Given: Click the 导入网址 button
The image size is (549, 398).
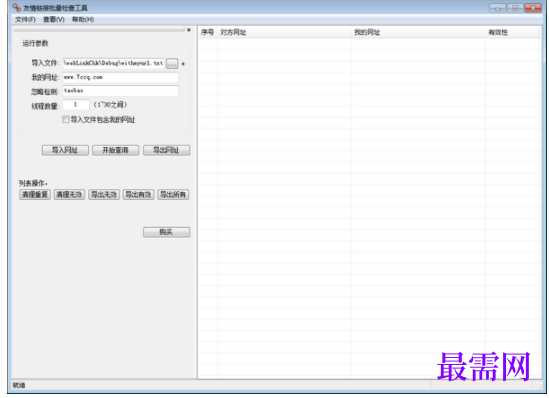Looking at the screenshot, I should [65, 151].
